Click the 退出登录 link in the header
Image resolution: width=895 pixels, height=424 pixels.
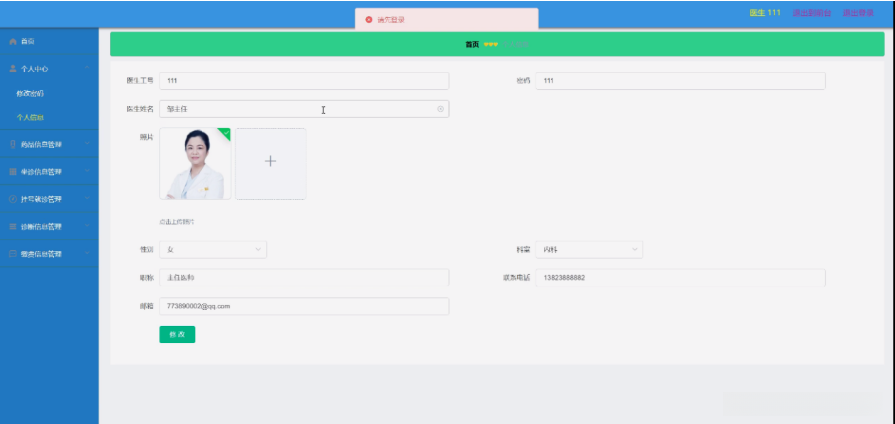point(858,13)
